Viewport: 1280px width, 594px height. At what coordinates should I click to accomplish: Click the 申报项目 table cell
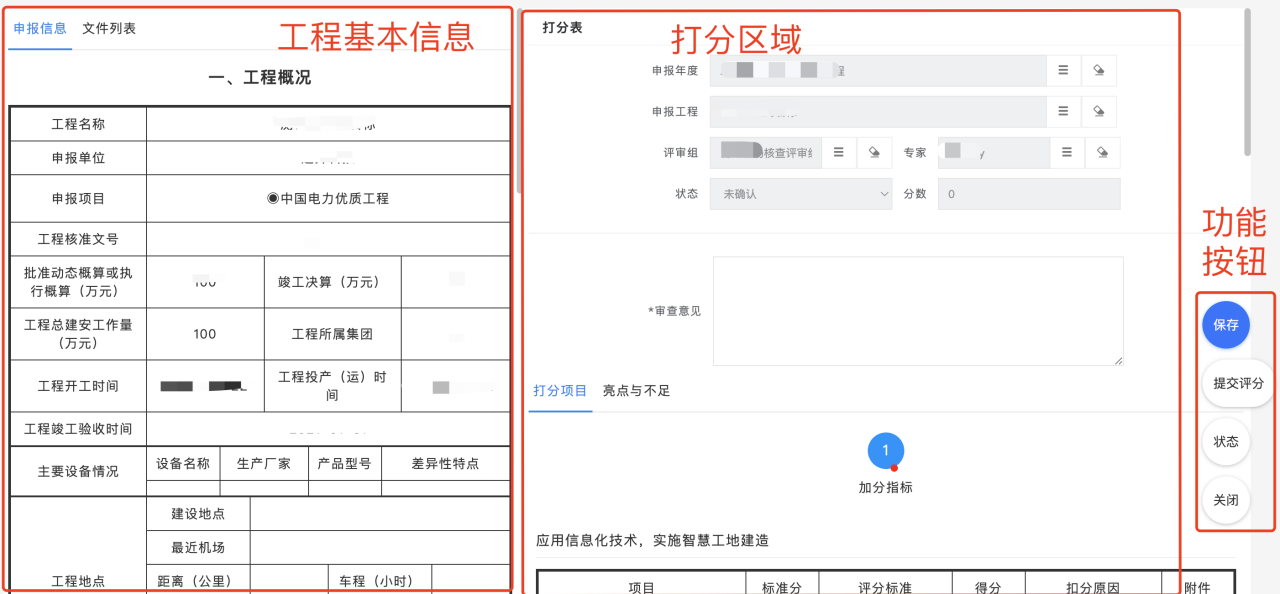click(x=78, y=198)
